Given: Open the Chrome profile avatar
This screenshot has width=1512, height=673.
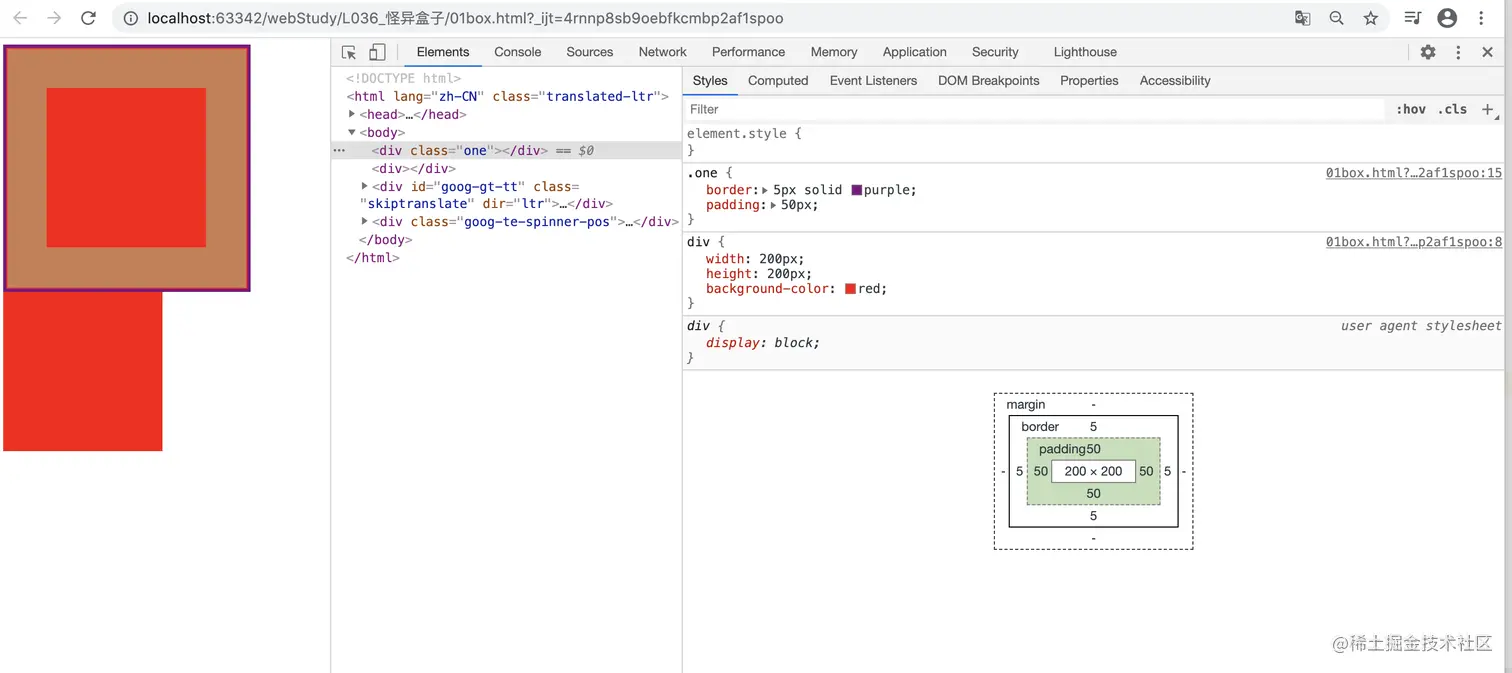Looking at the screenshot, I should point(1446,18).
